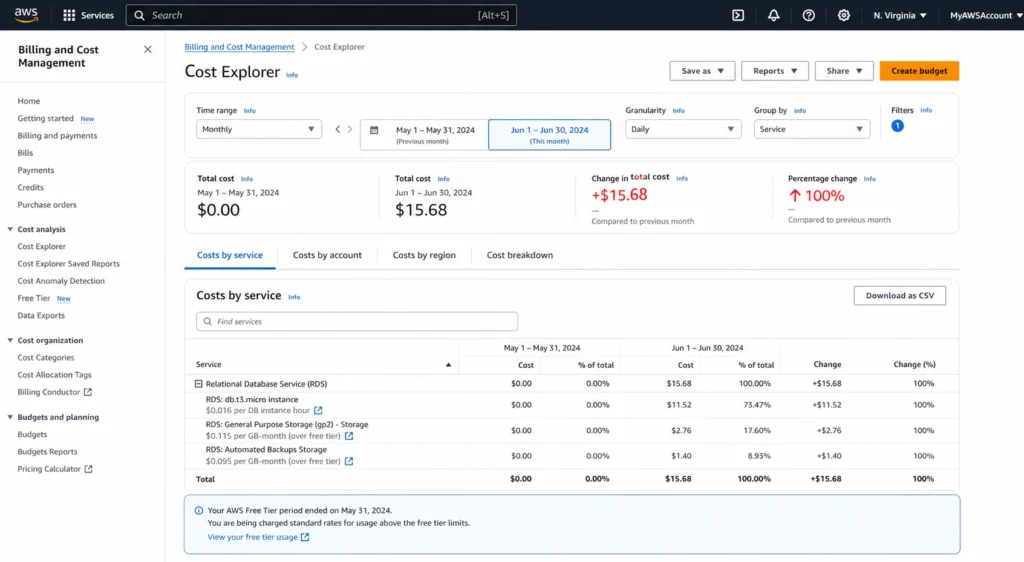Click Info next to Change in total cost
The width and height of the screenshot is (1024, 562).
(x=682, y=178)
